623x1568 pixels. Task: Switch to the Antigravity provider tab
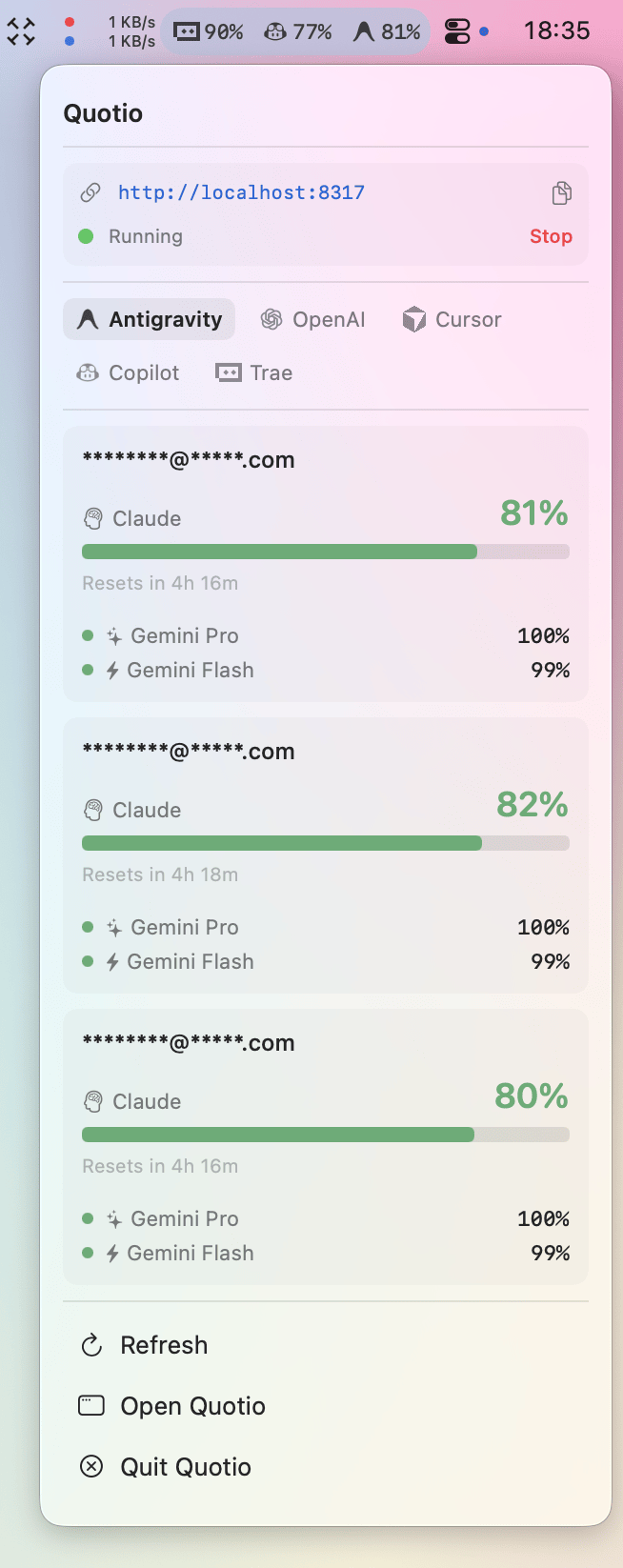pyautogui.click(x=150, y=320)
